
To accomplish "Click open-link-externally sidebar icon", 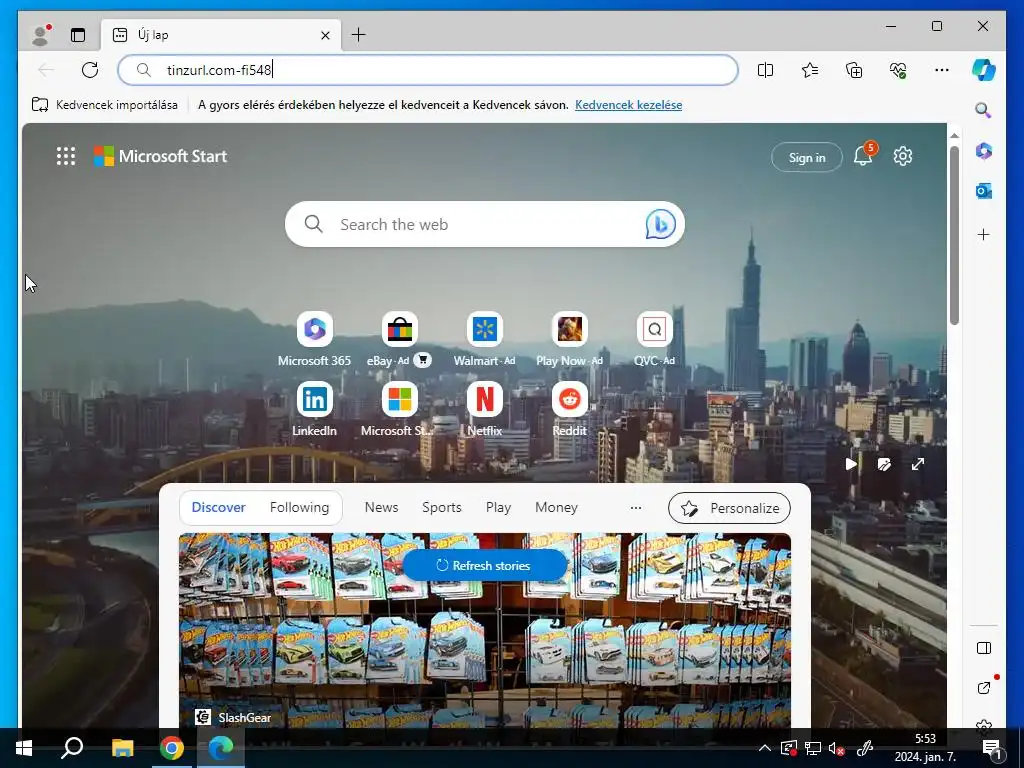I will [x=984, y=687].
